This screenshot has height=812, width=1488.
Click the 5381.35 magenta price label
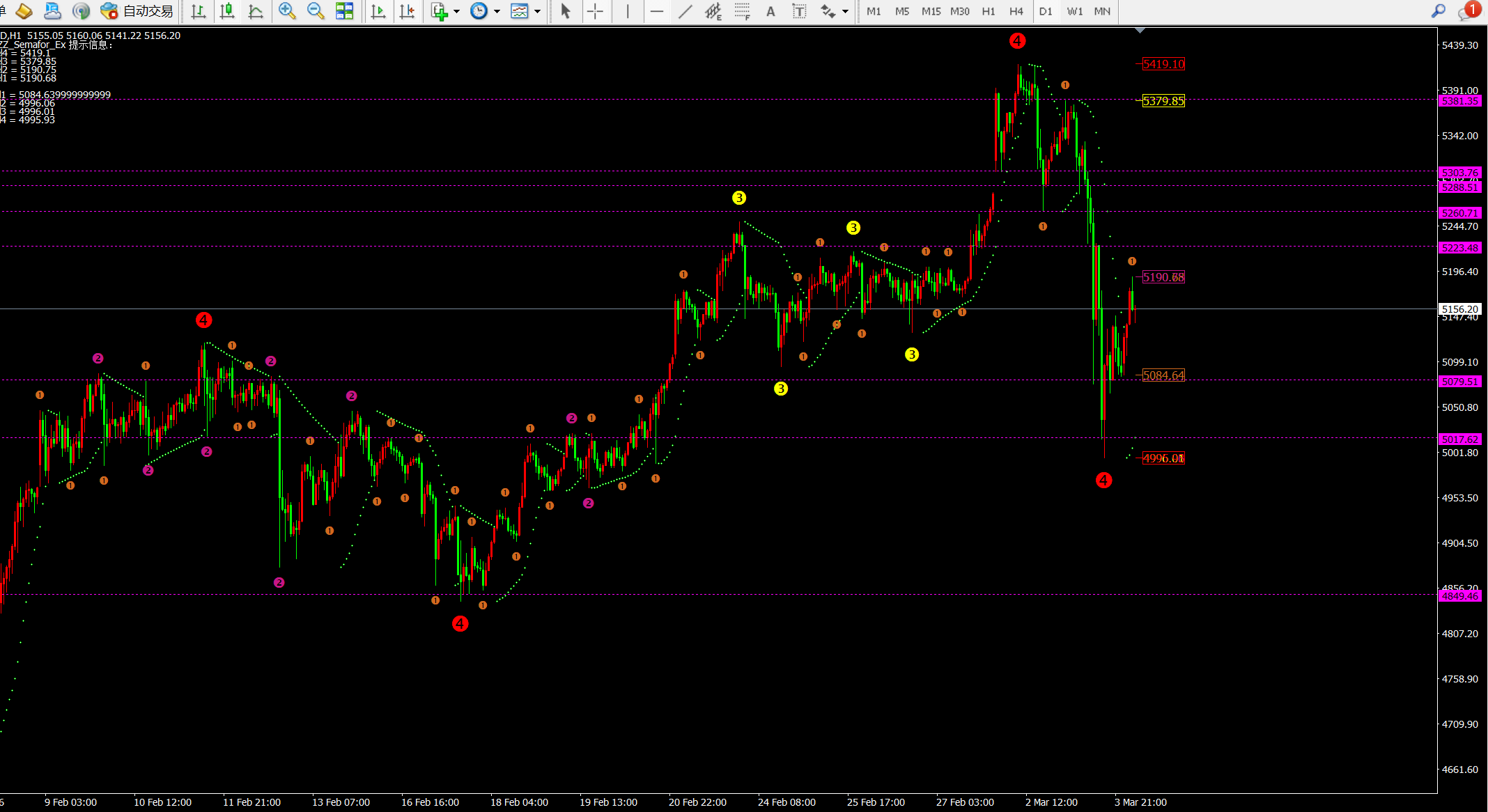(x=1459, y=101)
